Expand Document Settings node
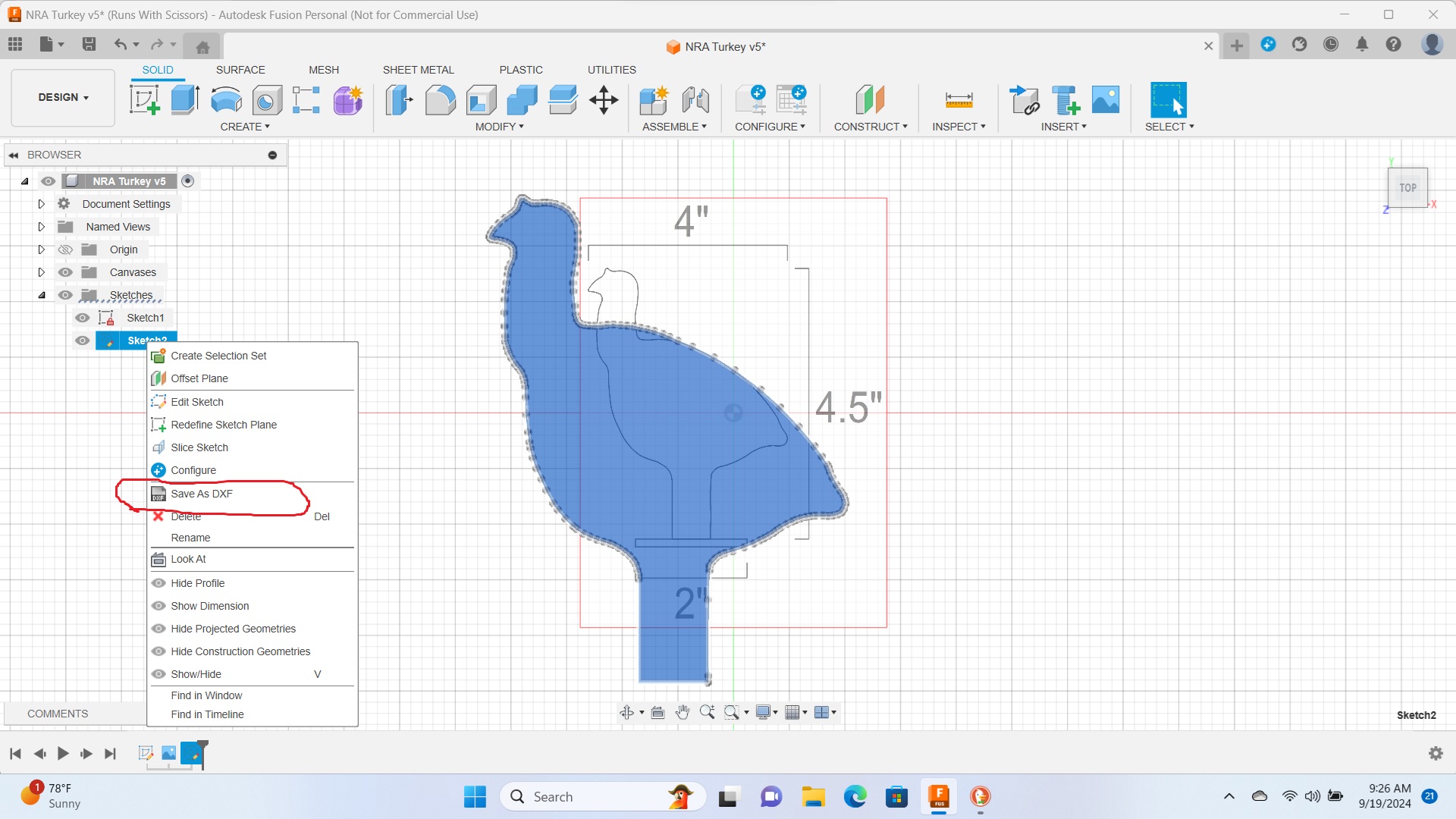Screen dimensions: 1456x819 [42, 204]
